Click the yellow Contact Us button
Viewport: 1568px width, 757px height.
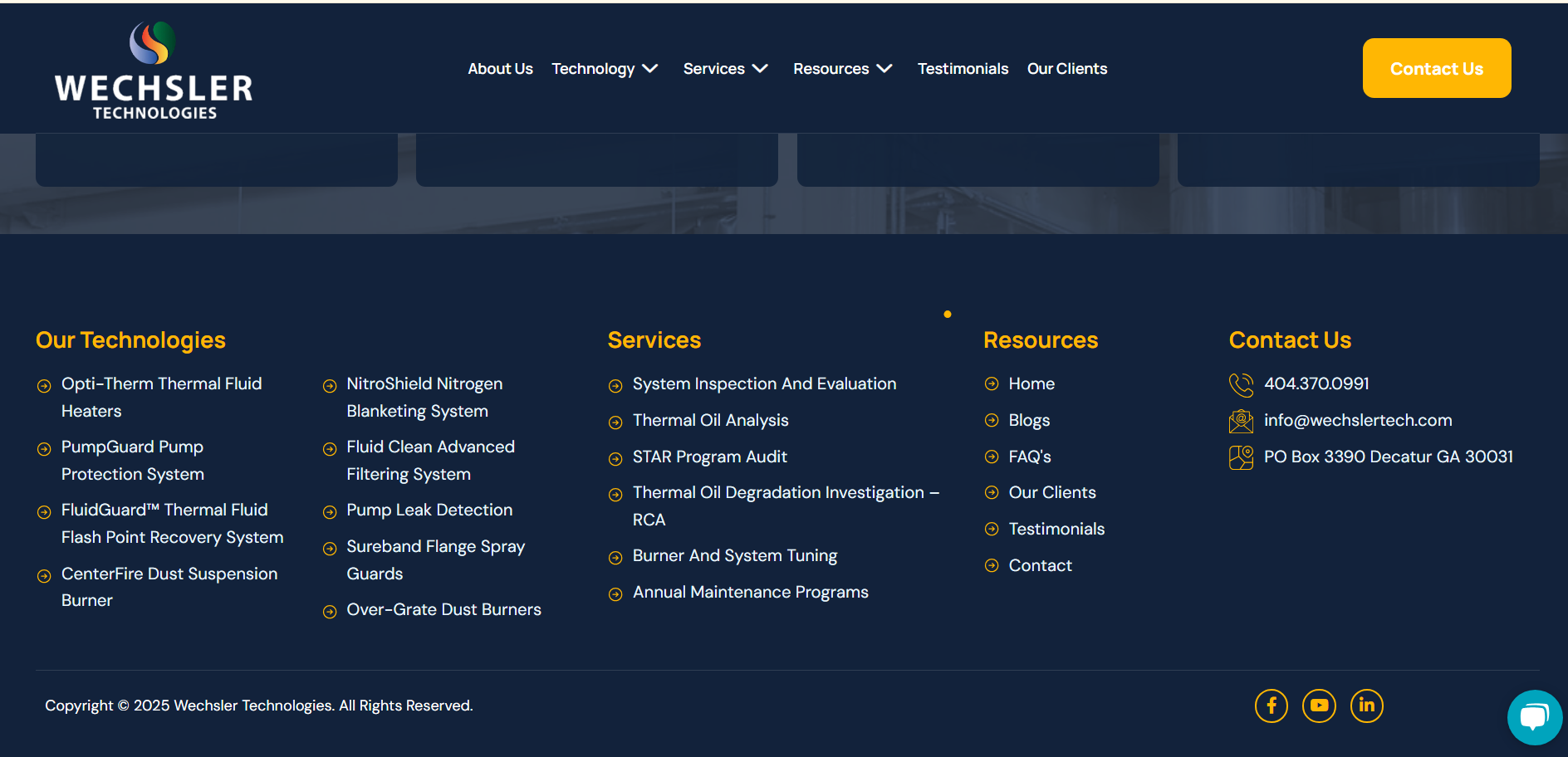[1437, 68]
